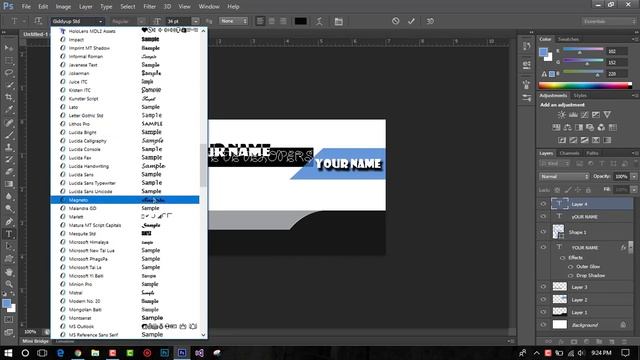Select the Hand tool in toolbox
This screenshot has height=360, width=640.
tap(9, 272)
